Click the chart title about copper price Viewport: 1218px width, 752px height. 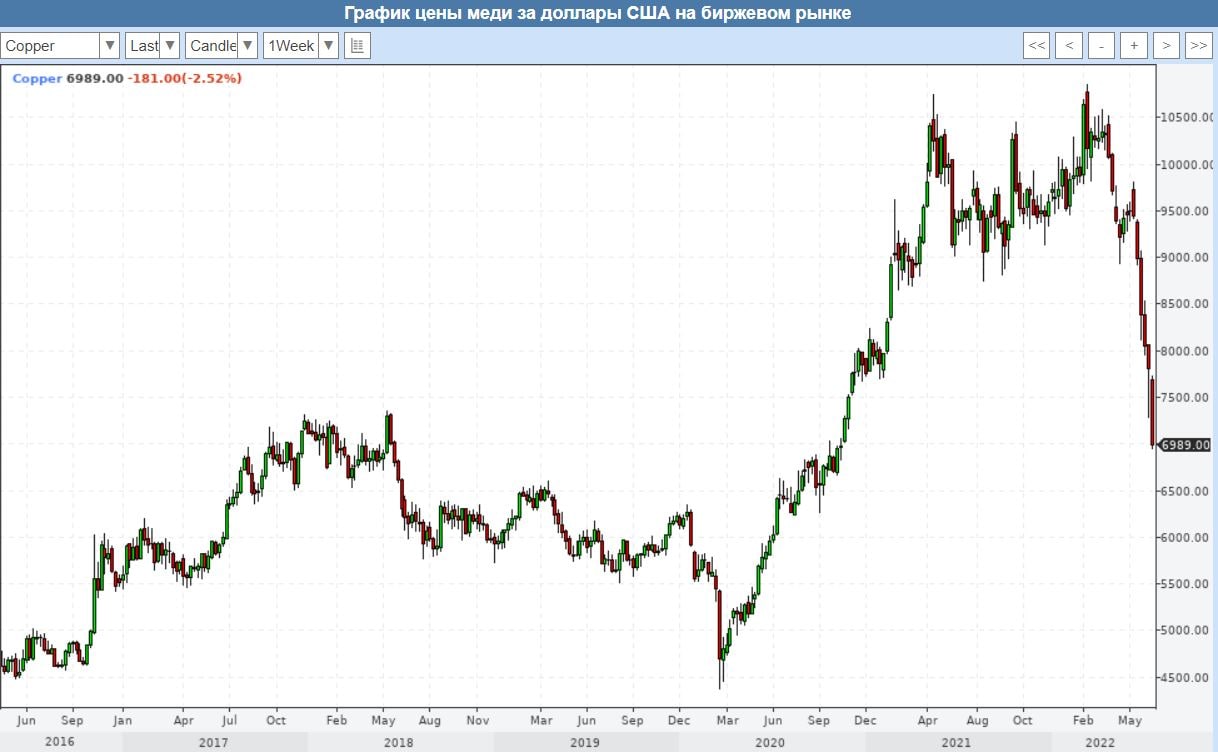click(x=598, y=14)
